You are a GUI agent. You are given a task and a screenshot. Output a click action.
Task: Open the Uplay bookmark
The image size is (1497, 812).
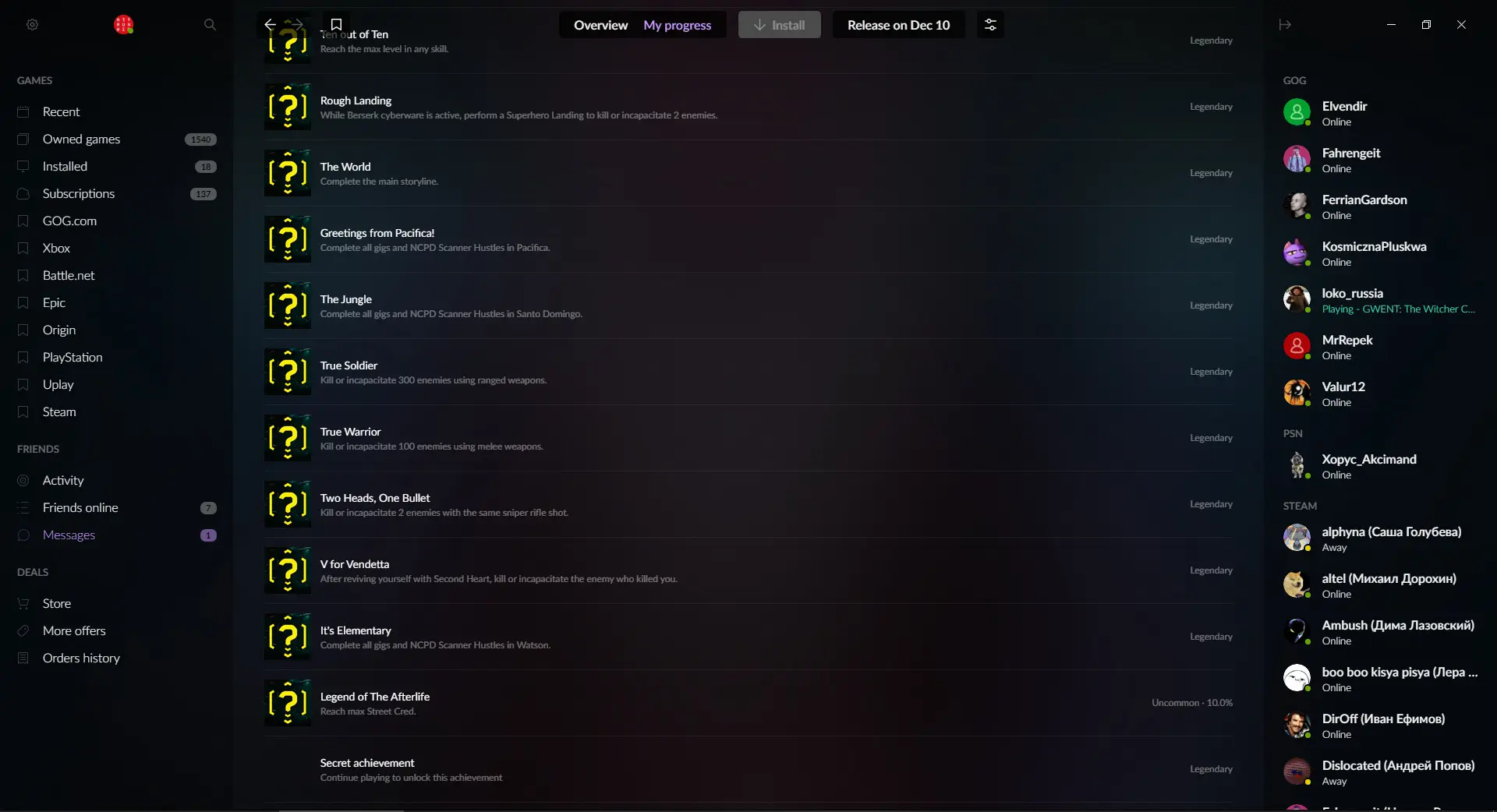58,384
